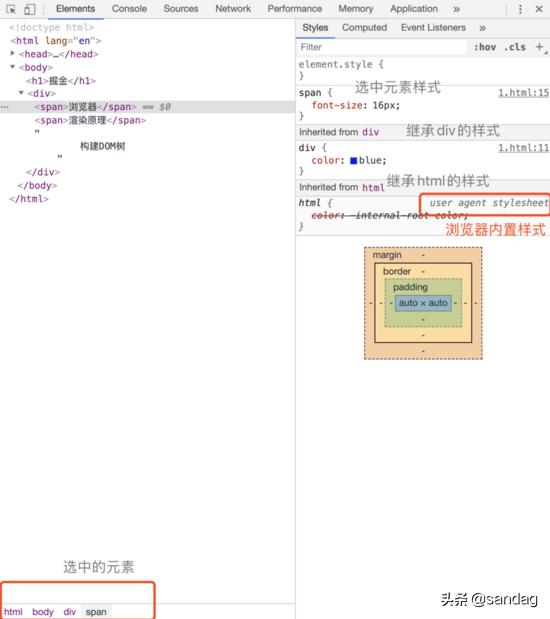This screenshot has width=550, height=619.
Task: Switch to the Sources tab
Action: pyautogui.click(x=181, y=9)
